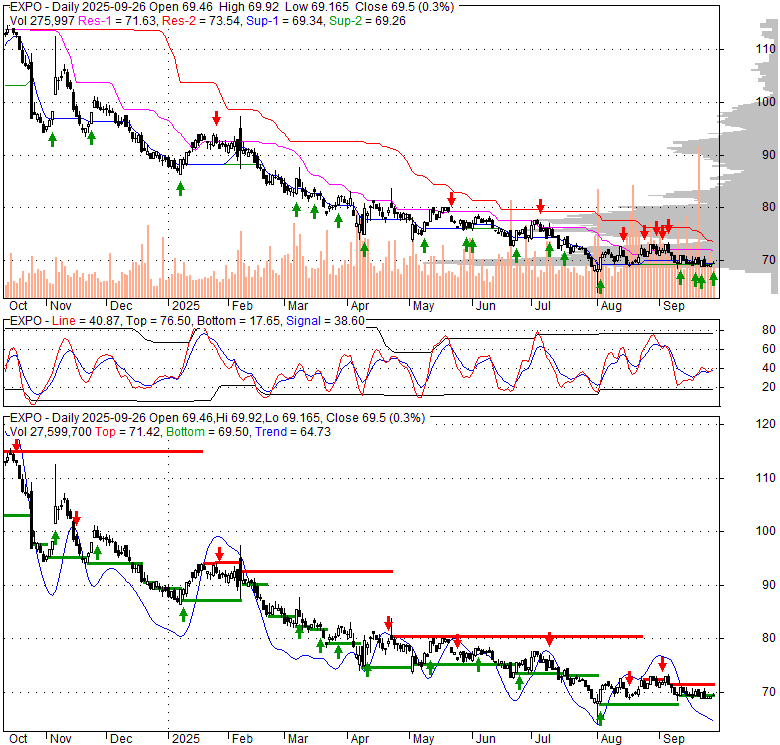Click the red down arrow in mid-May on top chart
780x745 pixels.
click(451, 199)
